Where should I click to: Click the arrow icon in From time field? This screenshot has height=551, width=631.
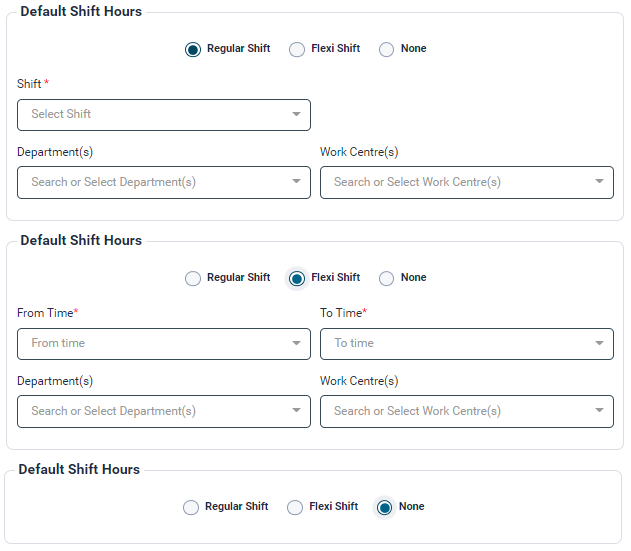coord(296,343)
